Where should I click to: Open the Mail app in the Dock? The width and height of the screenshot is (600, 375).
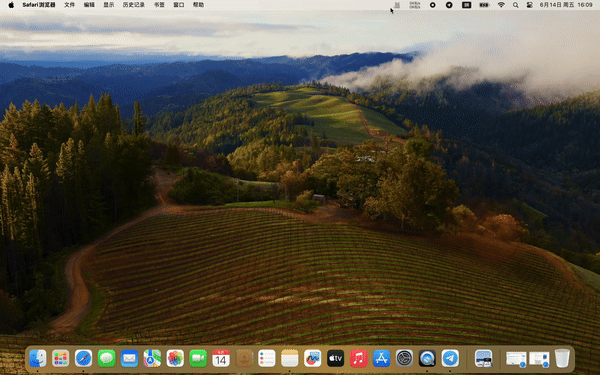pyautogui.click(x=129, y=359)
